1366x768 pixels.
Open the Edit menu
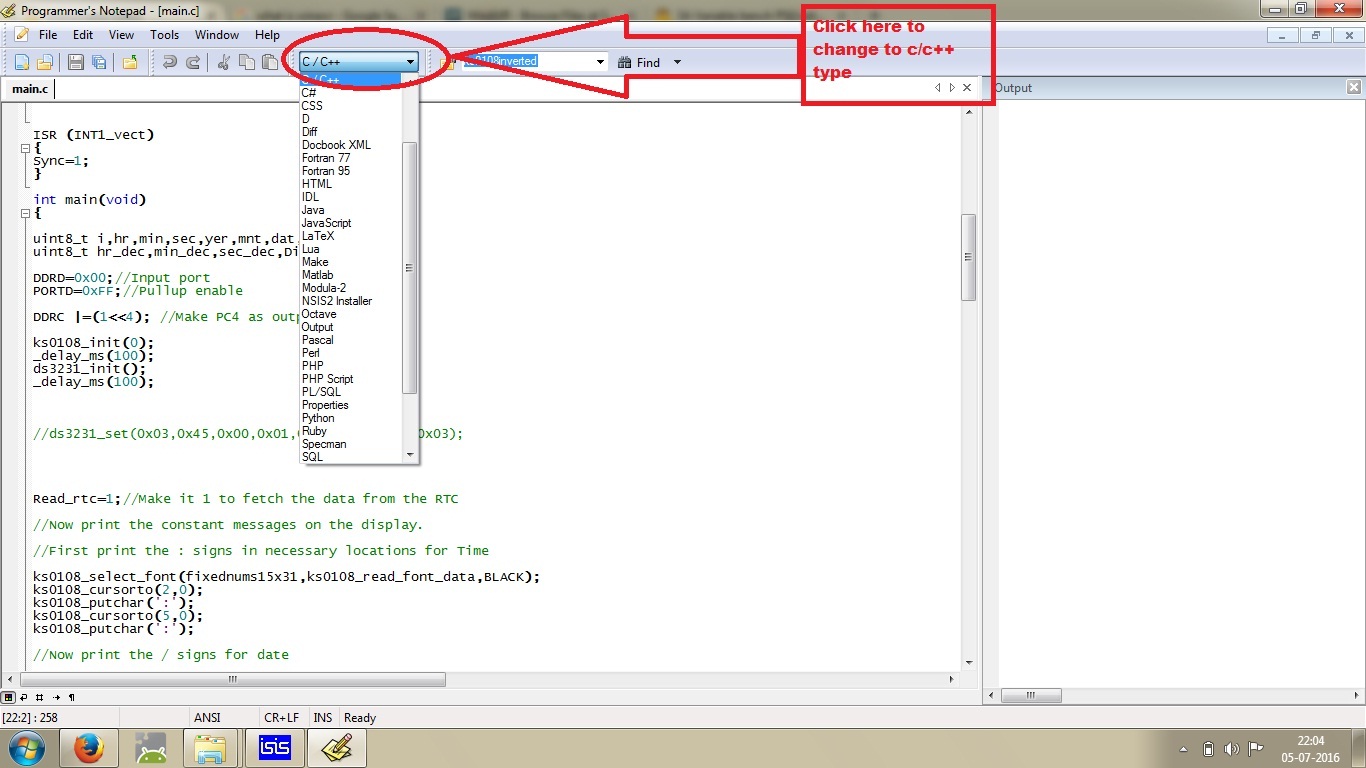(83, 34)
